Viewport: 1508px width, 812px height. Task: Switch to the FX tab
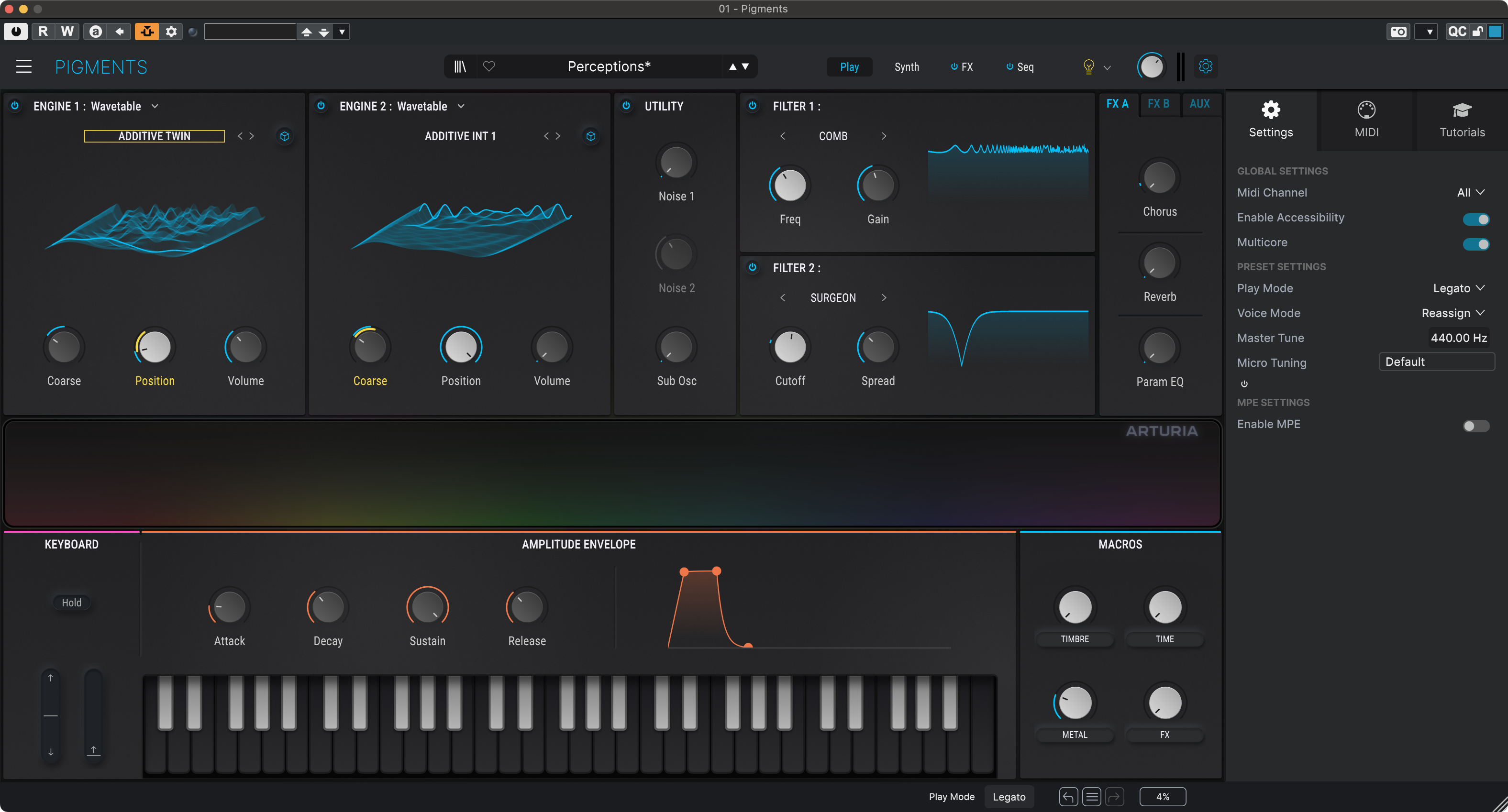click(x=962, y=66)
